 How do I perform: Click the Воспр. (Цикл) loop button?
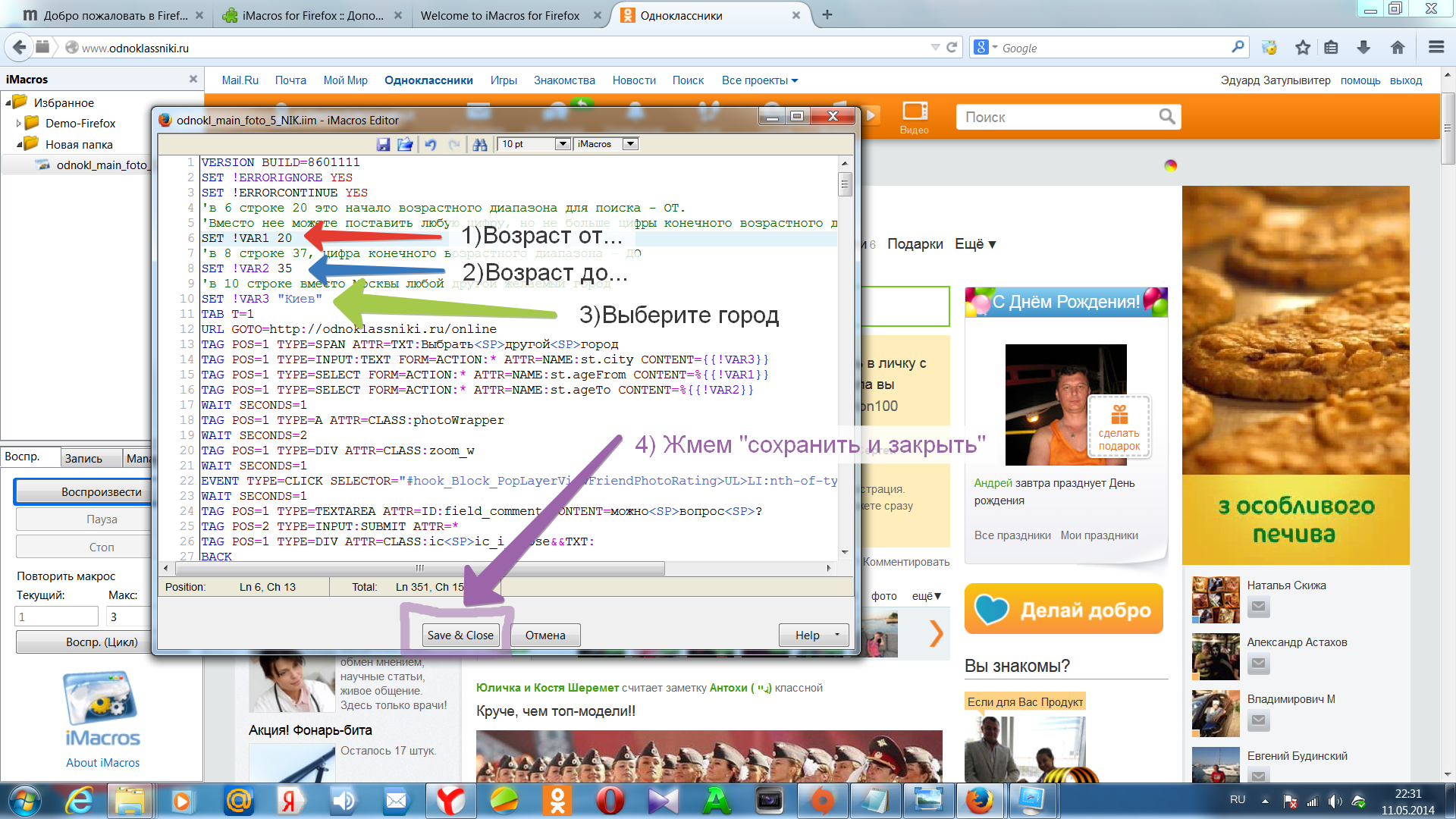tap(102, 642)
